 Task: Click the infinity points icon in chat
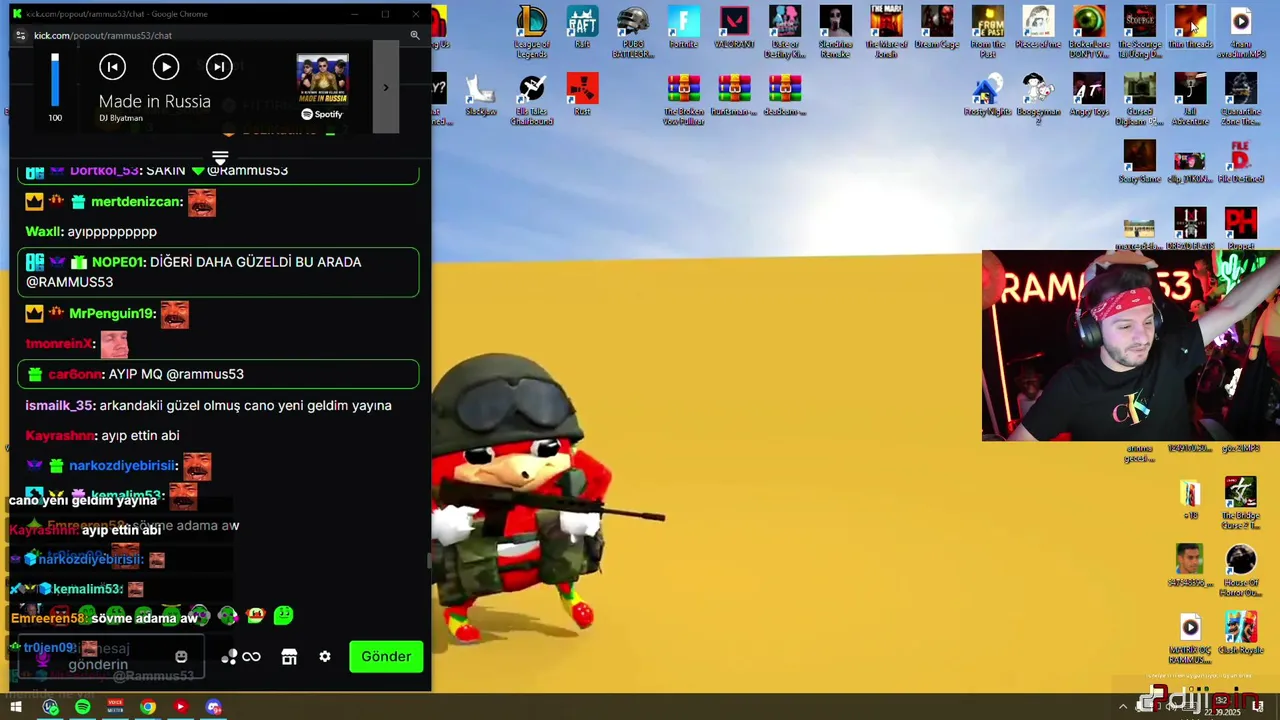pyautogui.click(x=251, y=657)
